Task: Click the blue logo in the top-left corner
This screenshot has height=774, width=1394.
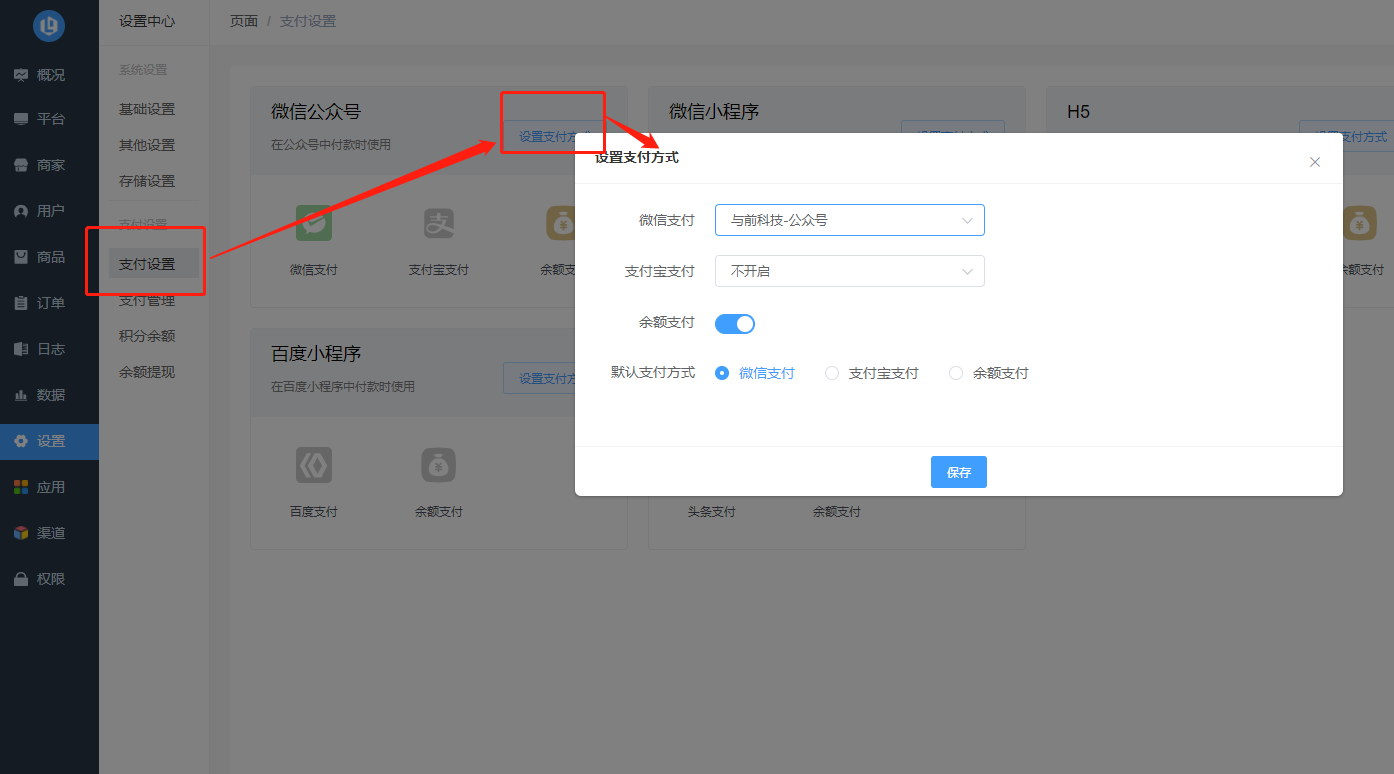Action: pyautogui.click(x=49, y=26)
